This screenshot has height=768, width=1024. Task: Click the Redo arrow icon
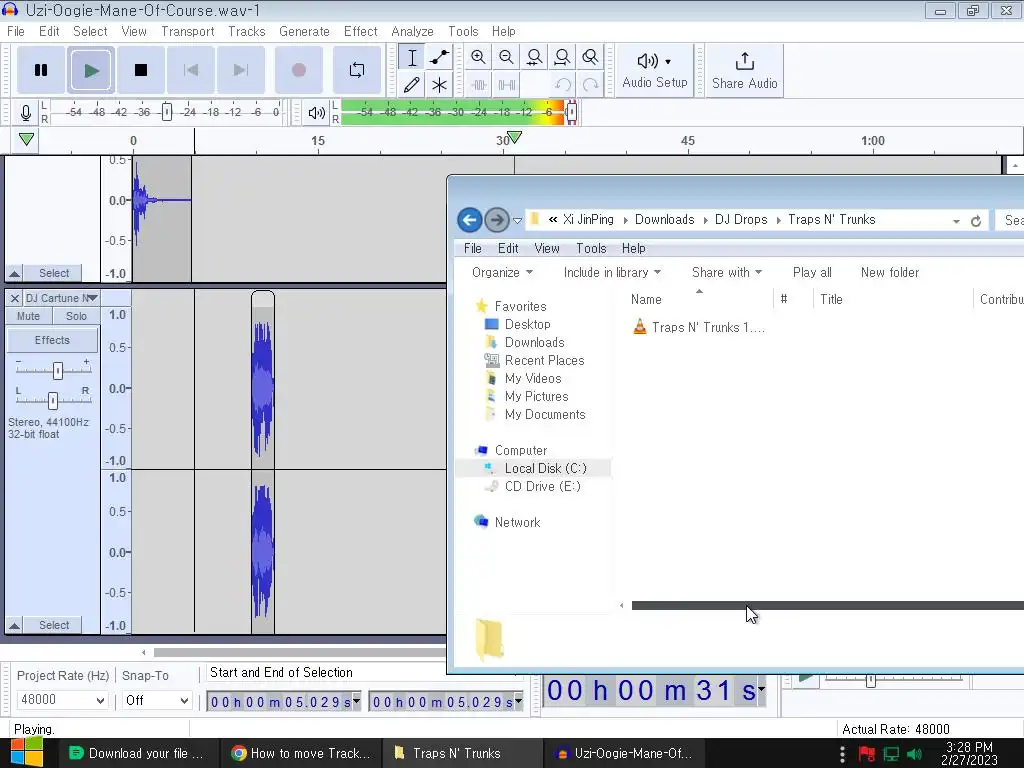click(590, 85)
